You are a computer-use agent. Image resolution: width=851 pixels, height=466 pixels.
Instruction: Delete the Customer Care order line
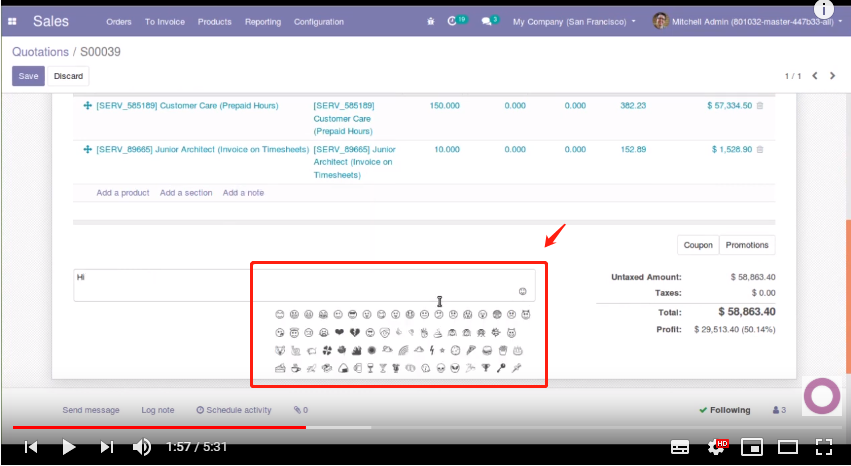759,105
